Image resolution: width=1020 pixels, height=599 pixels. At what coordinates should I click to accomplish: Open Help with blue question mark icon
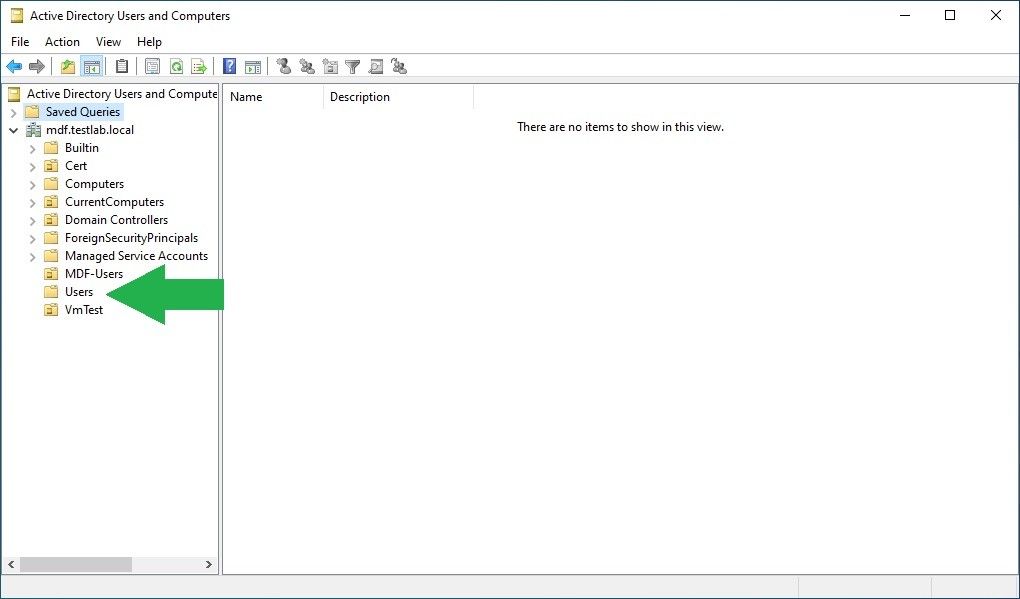(229, 66)
